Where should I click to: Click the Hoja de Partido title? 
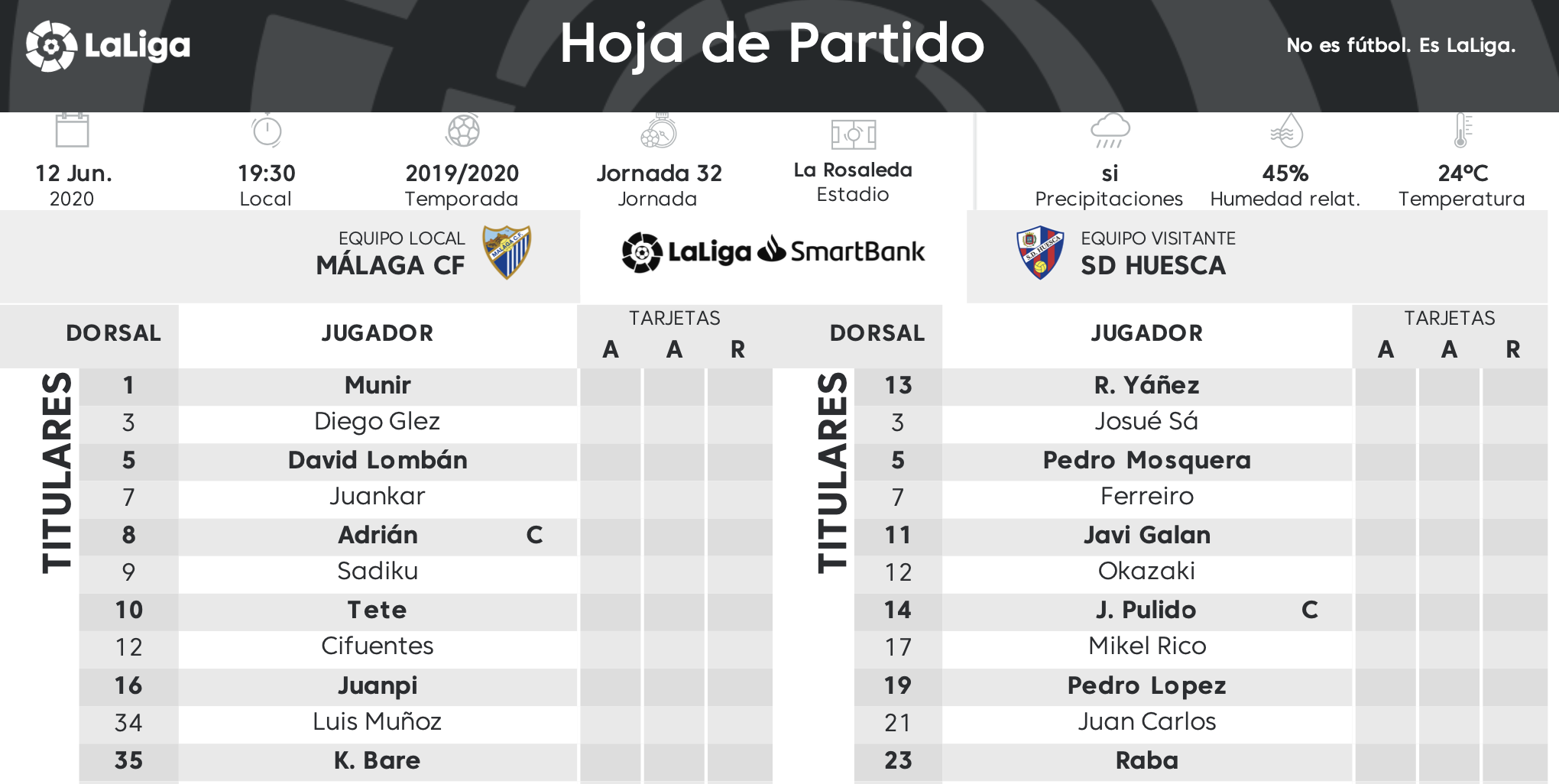click(x=772, y=44)
